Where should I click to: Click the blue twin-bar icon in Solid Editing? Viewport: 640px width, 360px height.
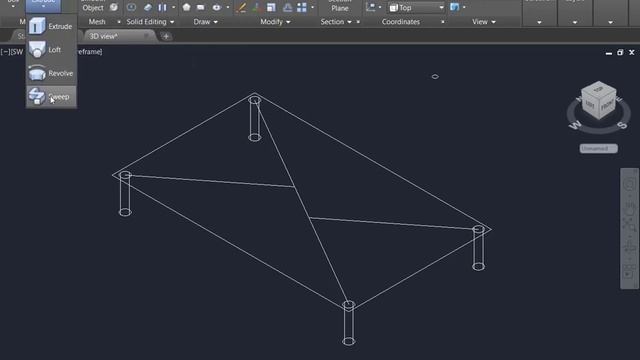[x=162, y=7]
